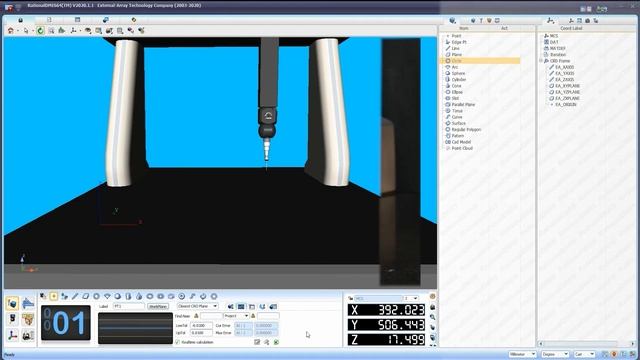Click the WorkPlane button
The width and height of the screenshot is (640, 360).
tap(158, 306)
